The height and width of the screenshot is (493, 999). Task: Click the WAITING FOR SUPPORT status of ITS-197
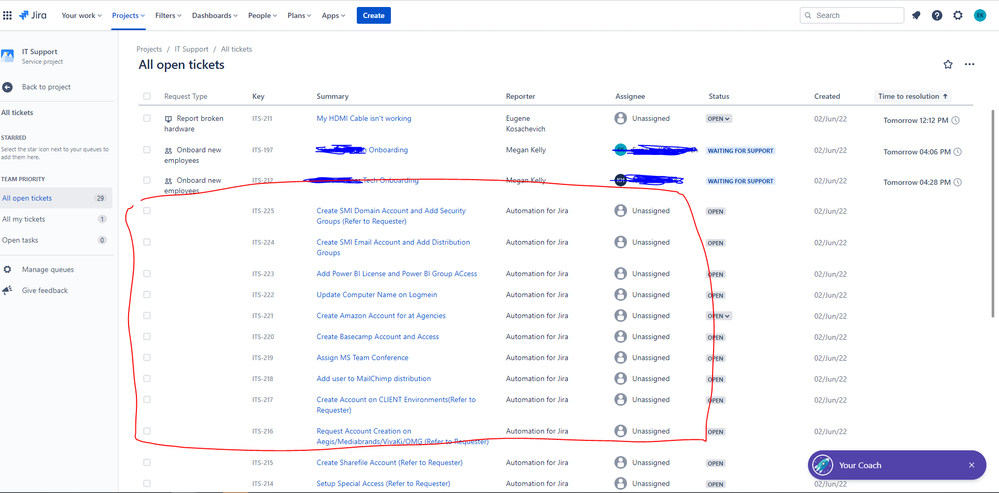pos(740,151)
